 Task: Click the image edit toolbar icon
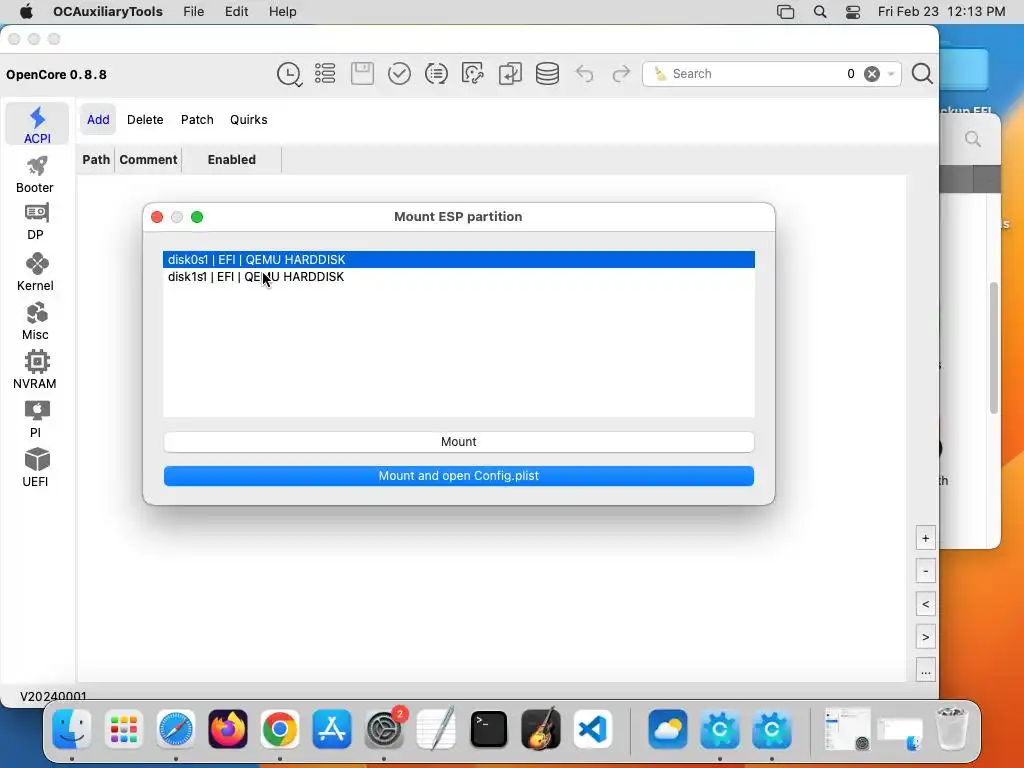(473, 74)
